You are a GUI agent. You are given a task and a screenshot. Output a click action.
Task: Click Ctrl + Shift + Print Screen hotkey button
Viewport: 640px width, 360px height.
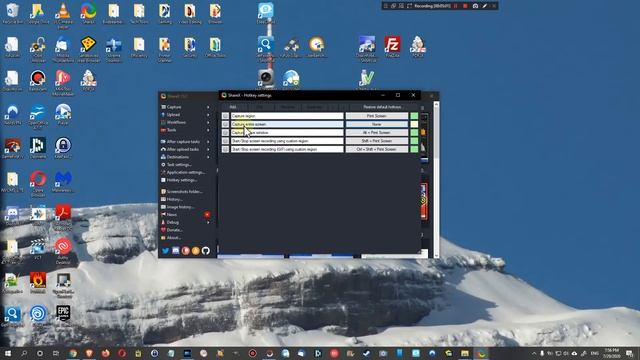pos(376,149)
